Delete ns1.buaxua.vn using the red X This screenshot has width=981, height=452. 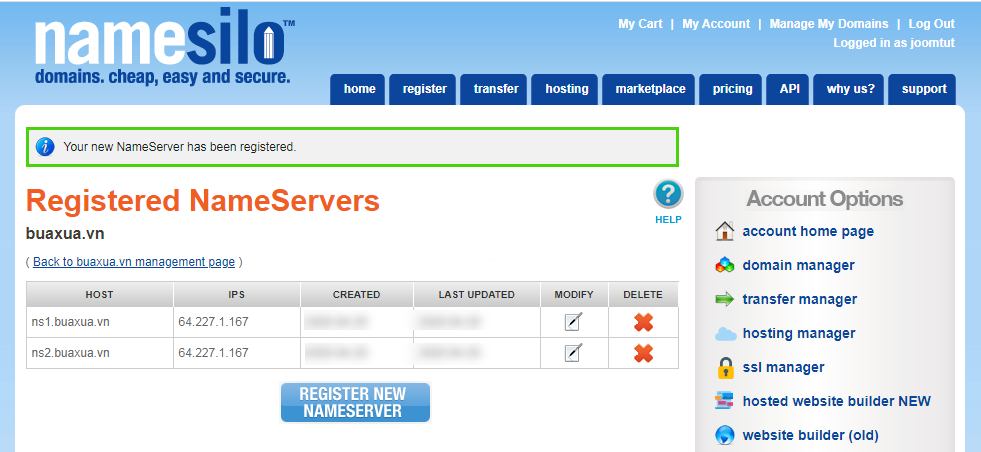click(643, 322)
